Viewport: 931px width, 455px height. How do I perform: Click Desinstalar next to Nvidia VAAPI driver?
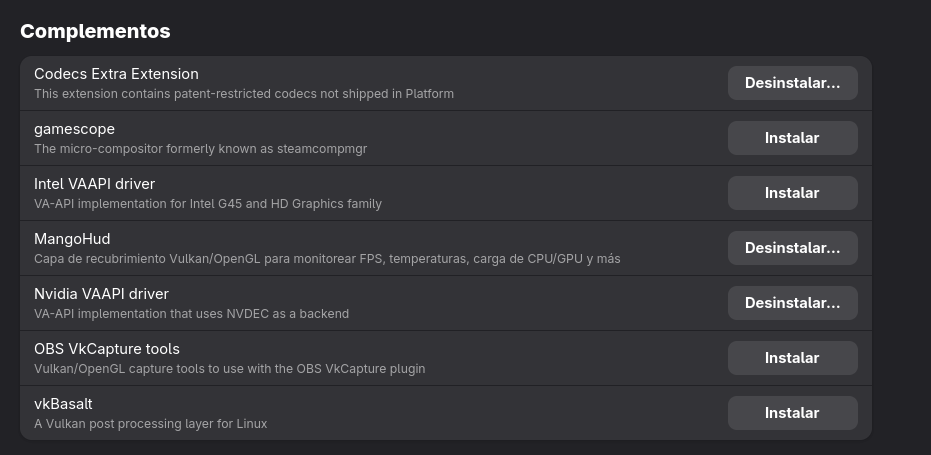792,303
